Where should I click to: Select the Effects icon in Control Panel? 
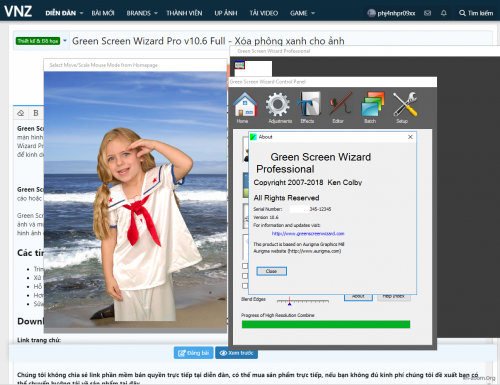(x=308, y=107)
